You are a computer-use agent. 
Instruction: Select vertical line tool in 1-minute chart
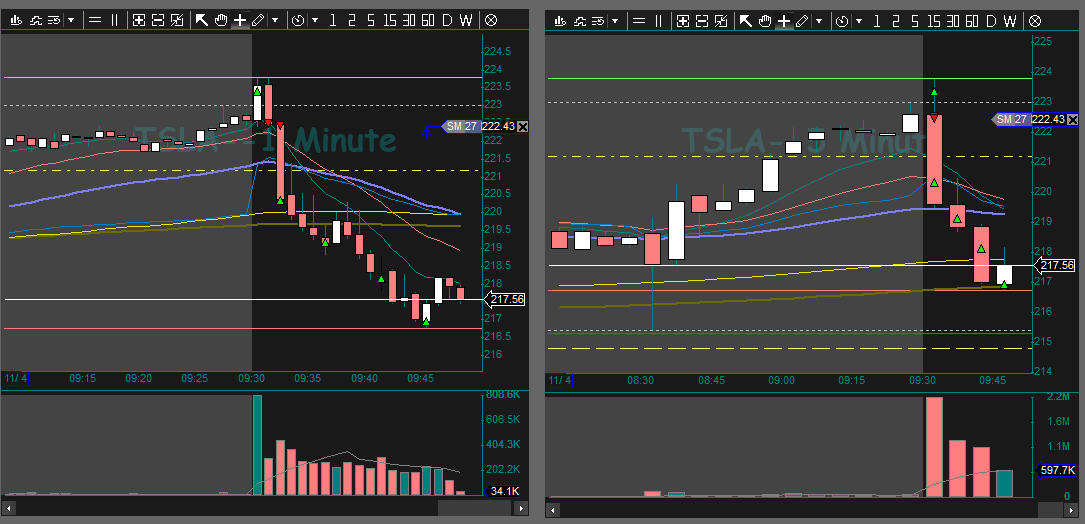tap(114, 20)
